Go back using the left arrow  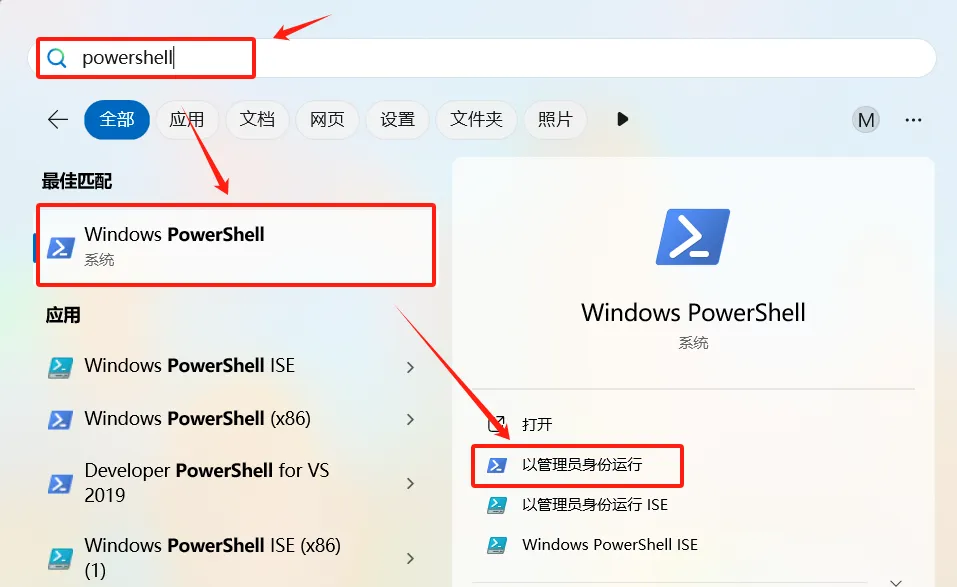(58, 120)
